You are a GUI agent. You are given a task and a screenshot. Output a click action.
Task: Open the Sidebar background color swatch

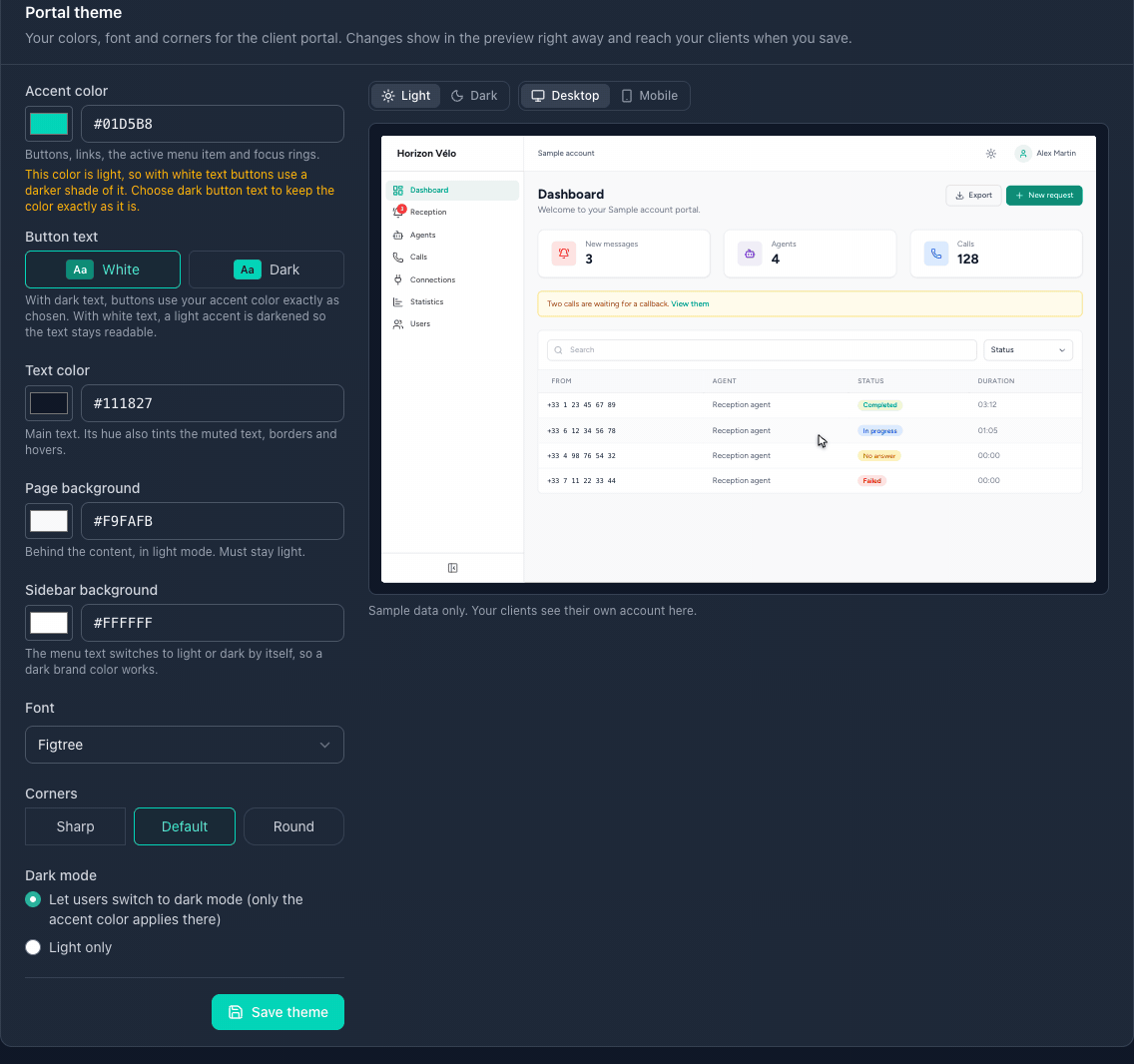49,623
